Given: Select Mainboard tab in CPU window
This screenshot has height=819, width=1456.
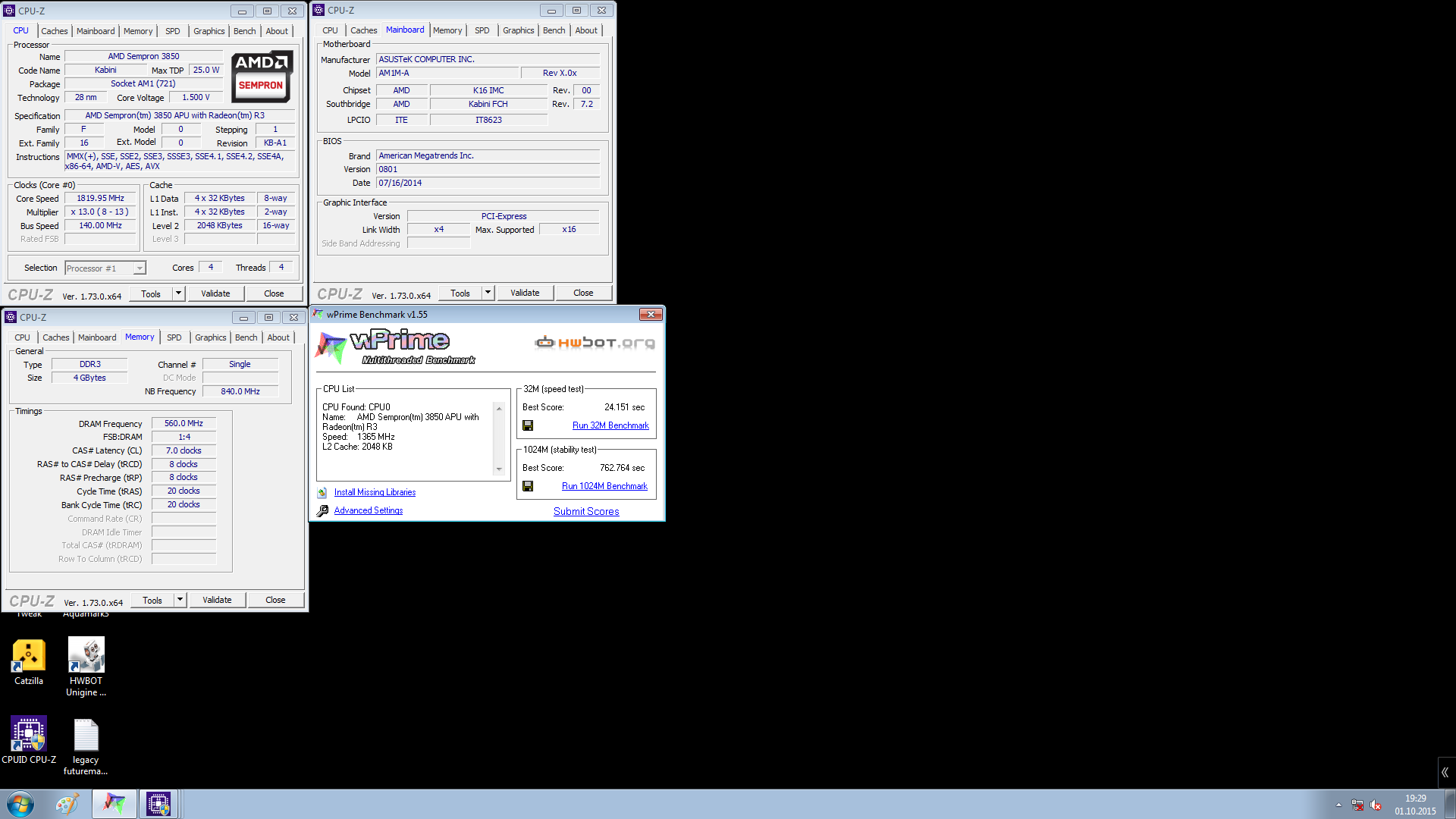Looking at the screenshot, I should pos(96,31).
